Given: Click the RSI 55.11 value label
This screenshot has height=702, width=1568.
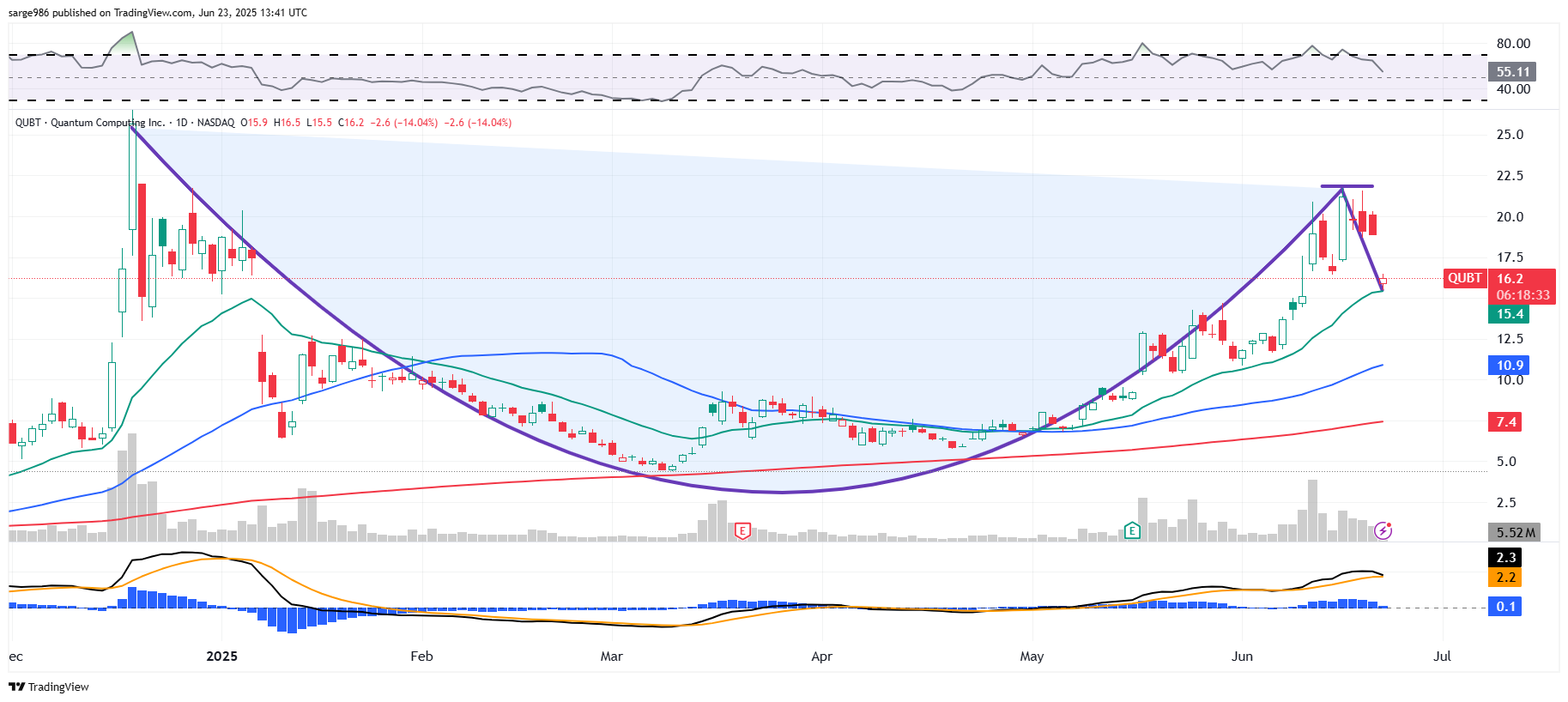Looking at the screenshot, I should (1512, 72).
